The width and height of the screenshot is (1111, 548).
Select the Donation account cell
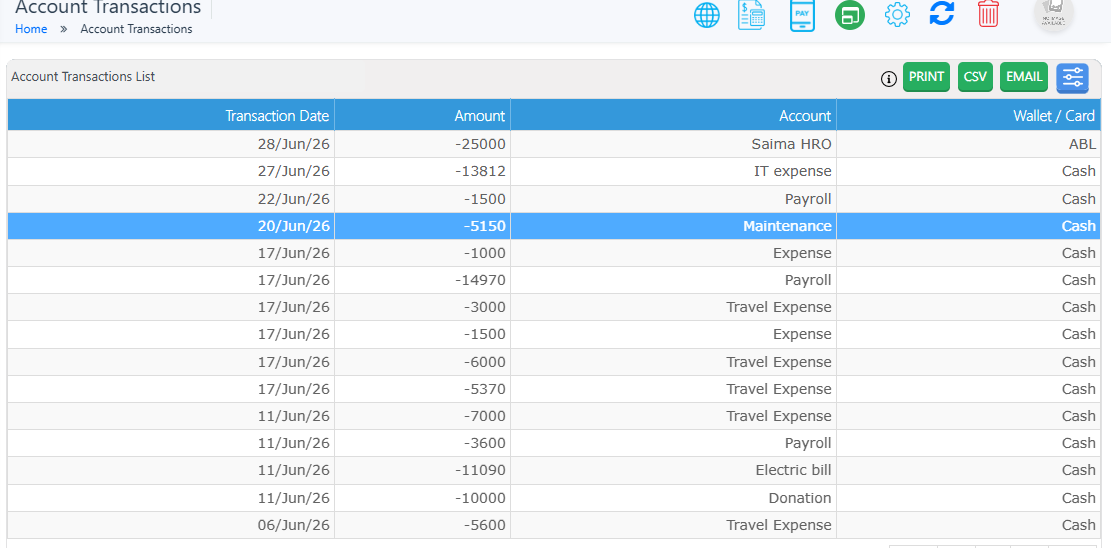673,498
